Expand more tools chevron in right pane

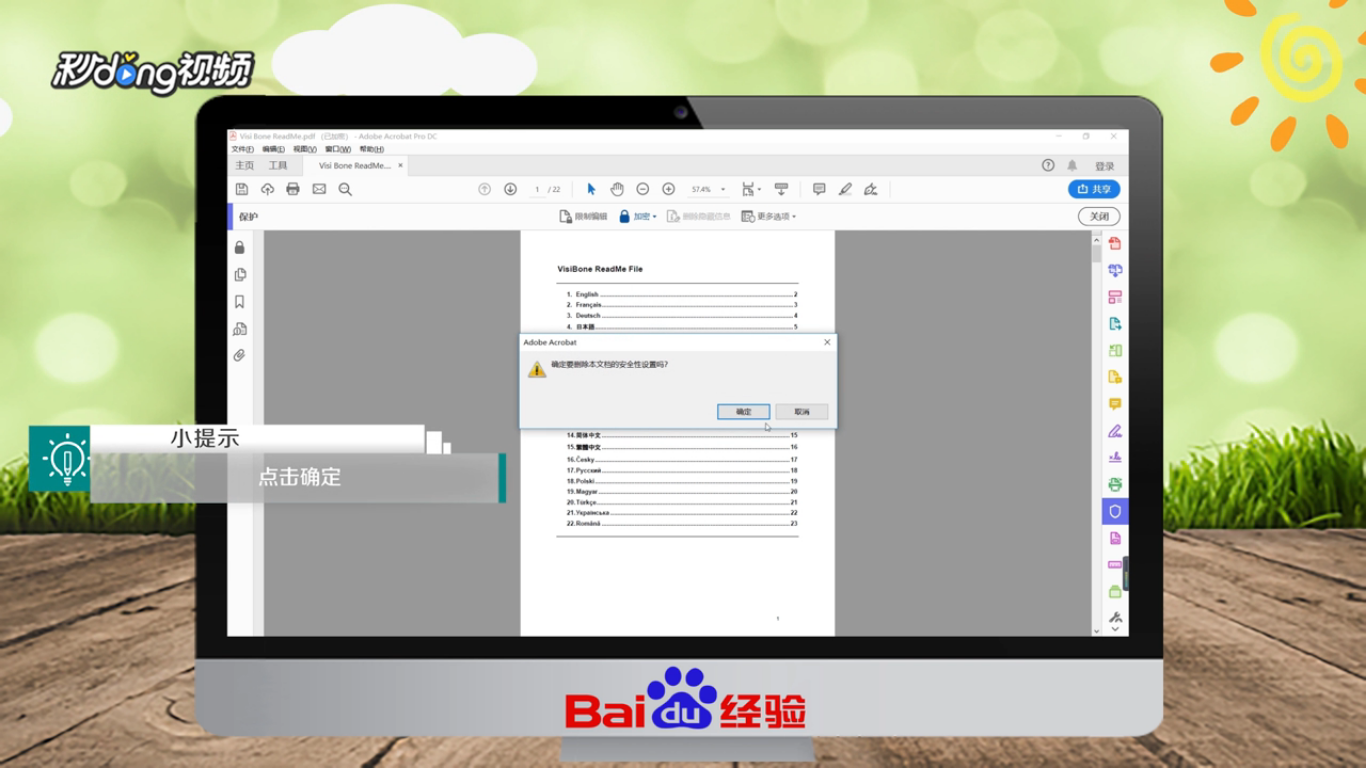[1115, 630]
